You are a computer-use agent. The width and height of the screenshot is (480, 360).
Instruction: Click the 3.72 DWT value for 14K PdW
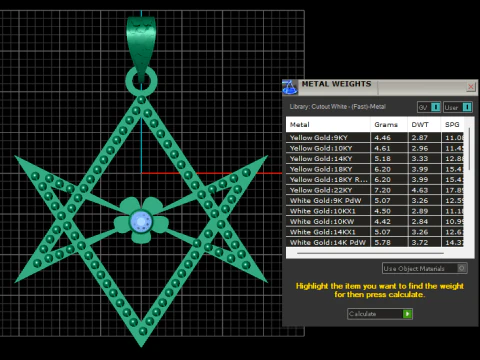click(x=420, y=243)
